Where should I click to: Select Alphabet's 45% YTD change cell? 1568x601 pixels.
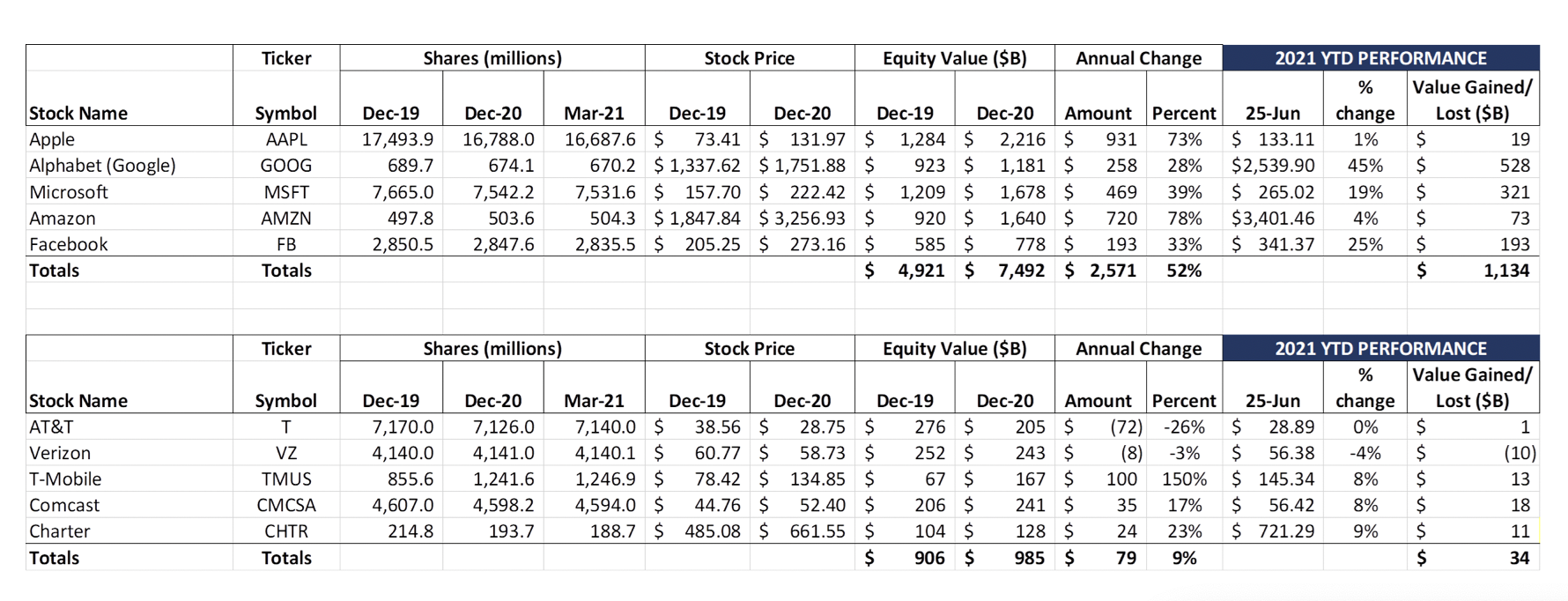(1365, 166)
